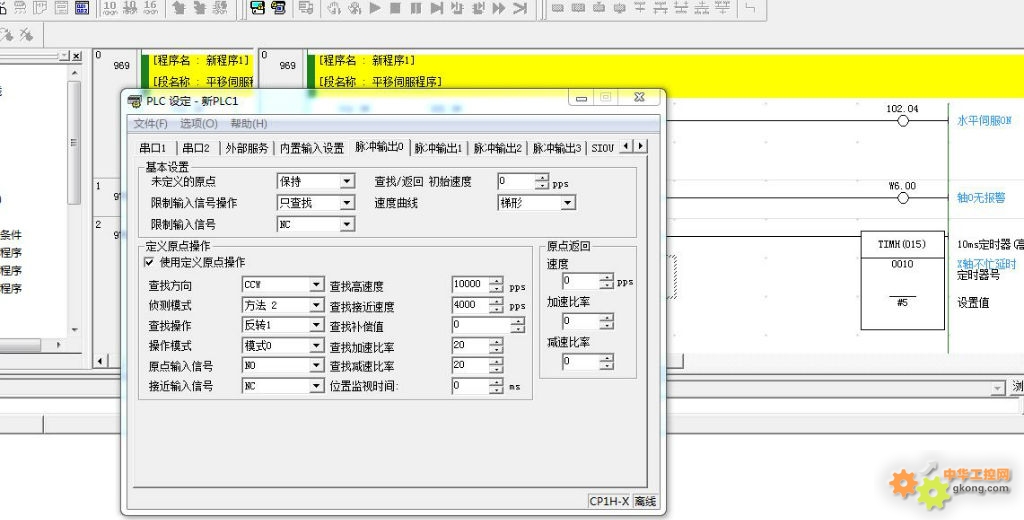The height and width of the screenshot is (520, 1024).
Task: Click the 离线 status bar entry
Action: coord(645,501)
